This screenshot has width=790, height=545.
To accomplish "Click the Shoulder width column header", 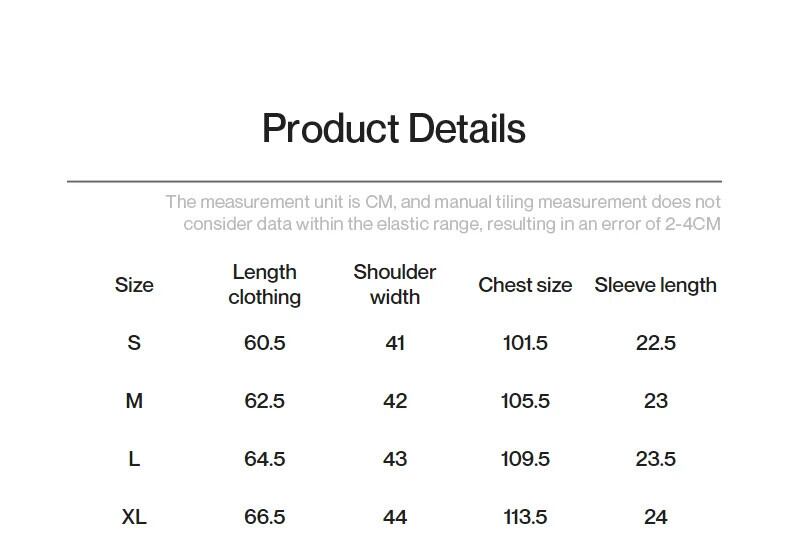I will pyautogui.click(x=395, y=285).
